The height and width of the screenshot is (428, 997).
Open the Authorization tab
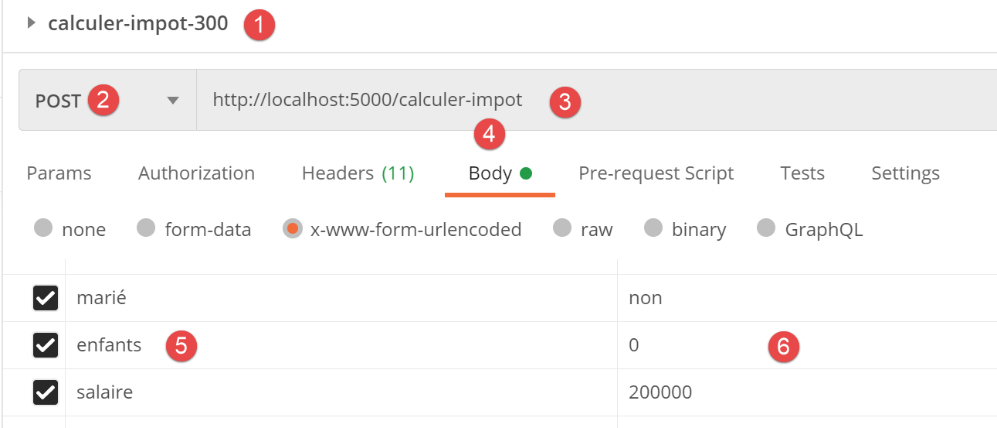coord(196,173)
